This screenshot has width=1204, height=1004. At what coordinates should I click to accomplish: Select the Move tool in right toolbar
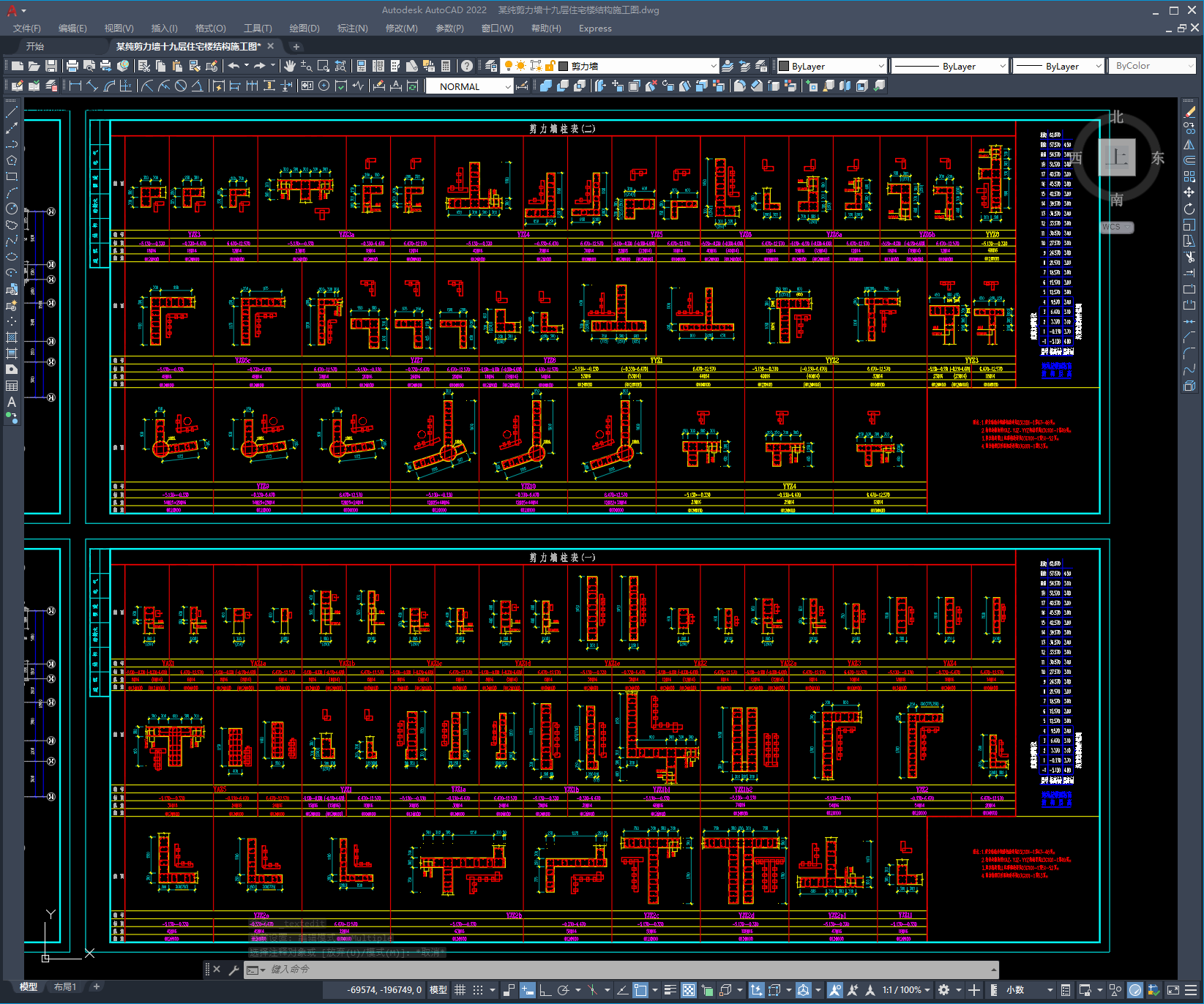(x=1189, y=192)
